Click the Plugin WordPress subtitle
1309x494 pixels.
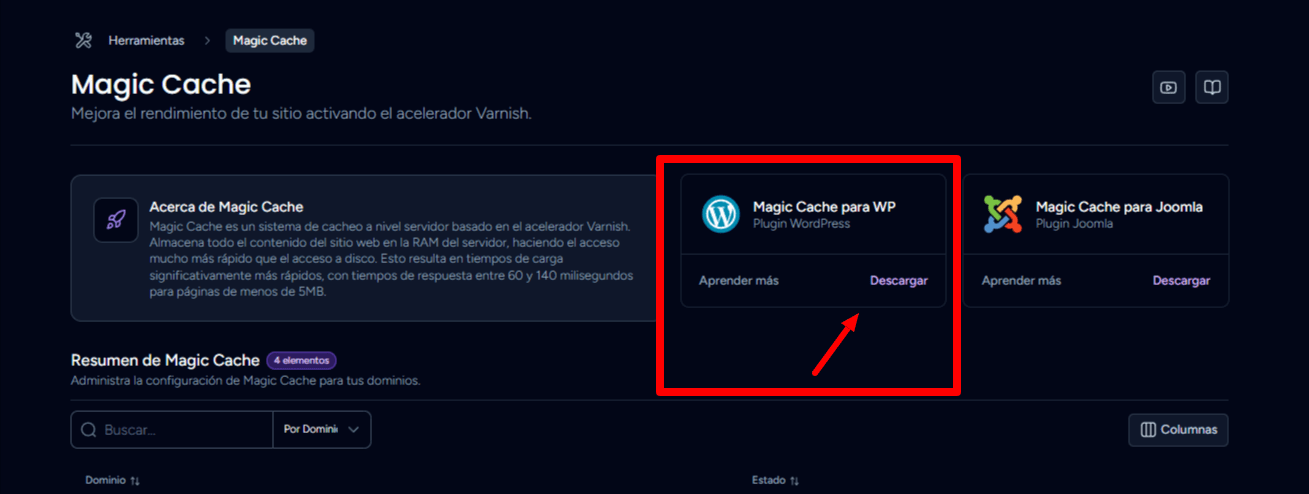pos(801,224)
